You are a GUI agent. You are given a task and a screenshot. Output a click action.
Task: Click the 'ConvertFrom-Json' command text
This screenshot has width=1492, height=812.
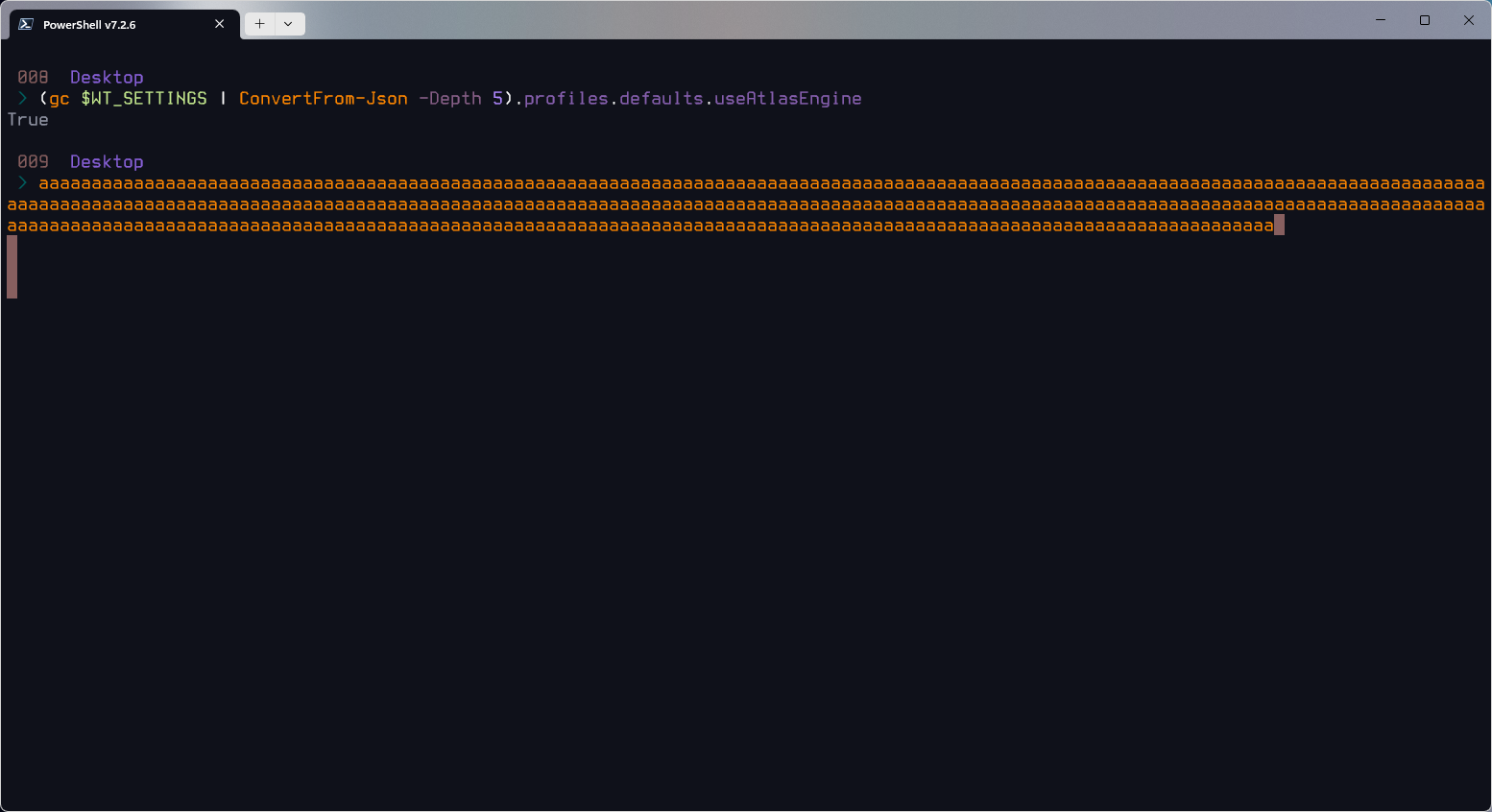(x=324, y=99)
